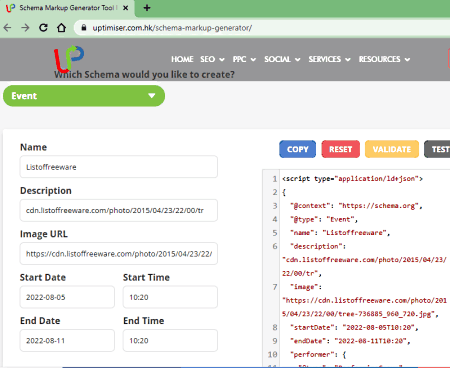Click the address bar URL
450x368 pixels.
click(172, 28)
